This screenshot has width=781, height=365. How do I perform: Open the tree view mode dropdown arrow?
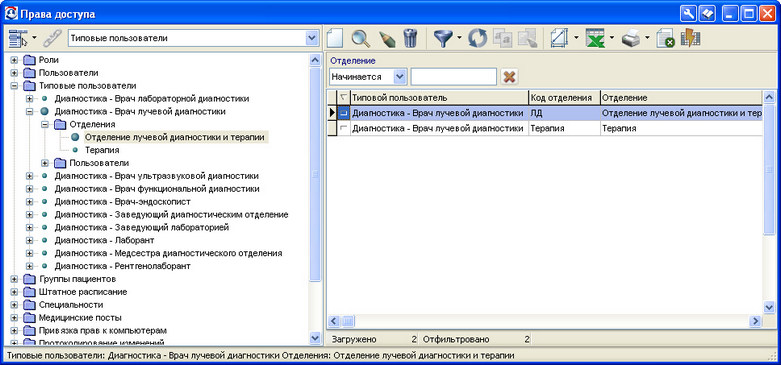[34, 38]
